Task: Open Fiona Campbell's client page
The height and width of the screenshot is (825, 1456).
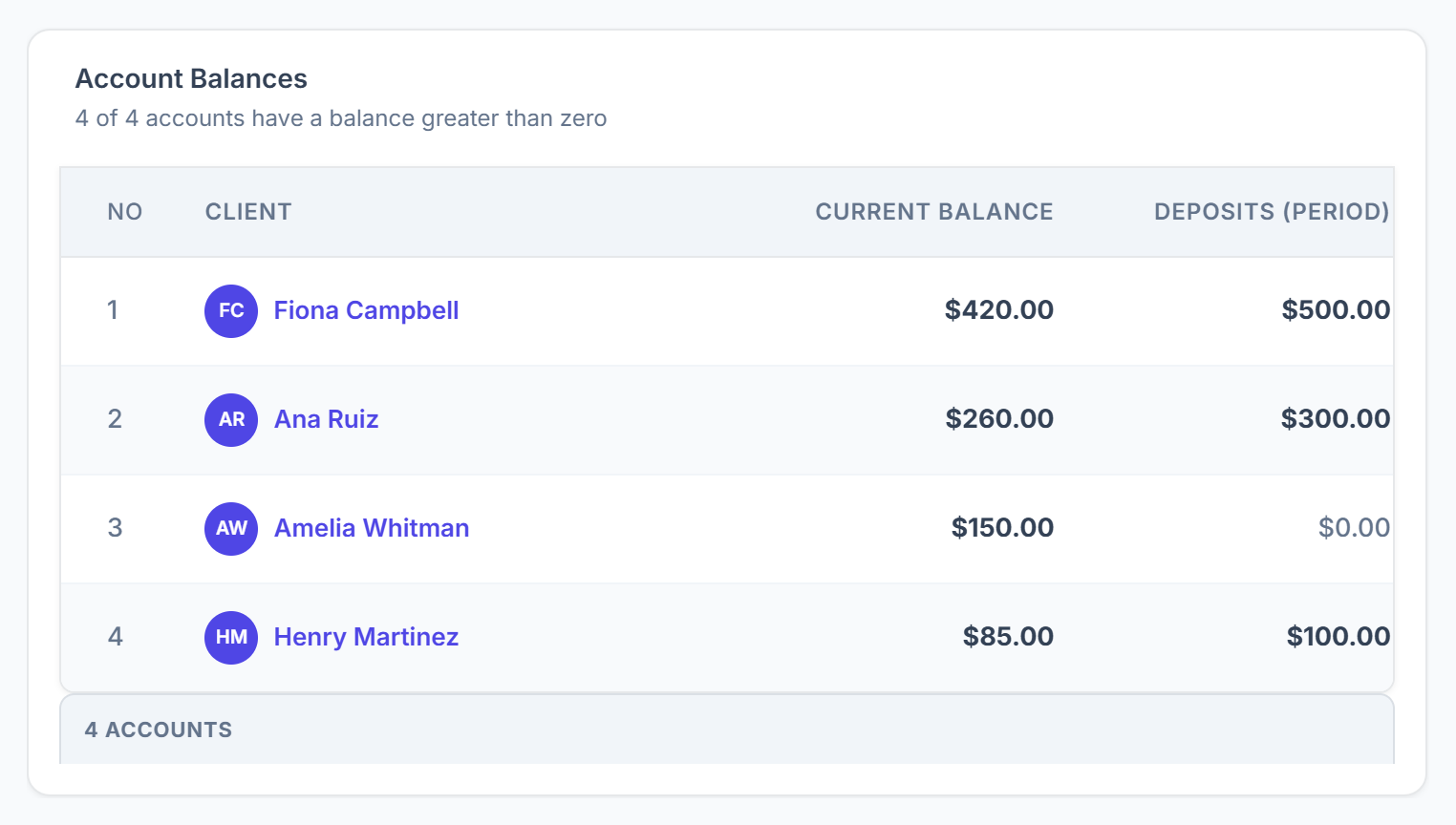Action: point(366,310)
